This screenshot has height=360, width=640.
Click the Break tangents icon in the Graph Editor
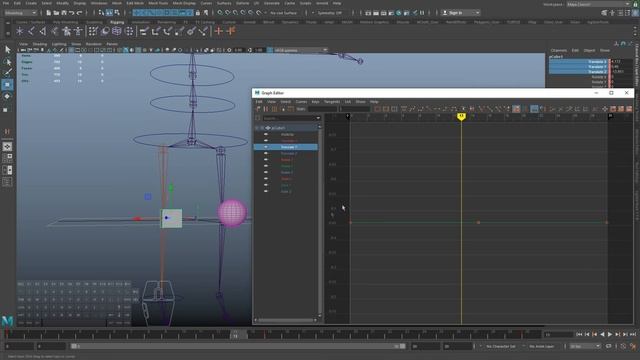pyautogui.click(x=481, y=109)
